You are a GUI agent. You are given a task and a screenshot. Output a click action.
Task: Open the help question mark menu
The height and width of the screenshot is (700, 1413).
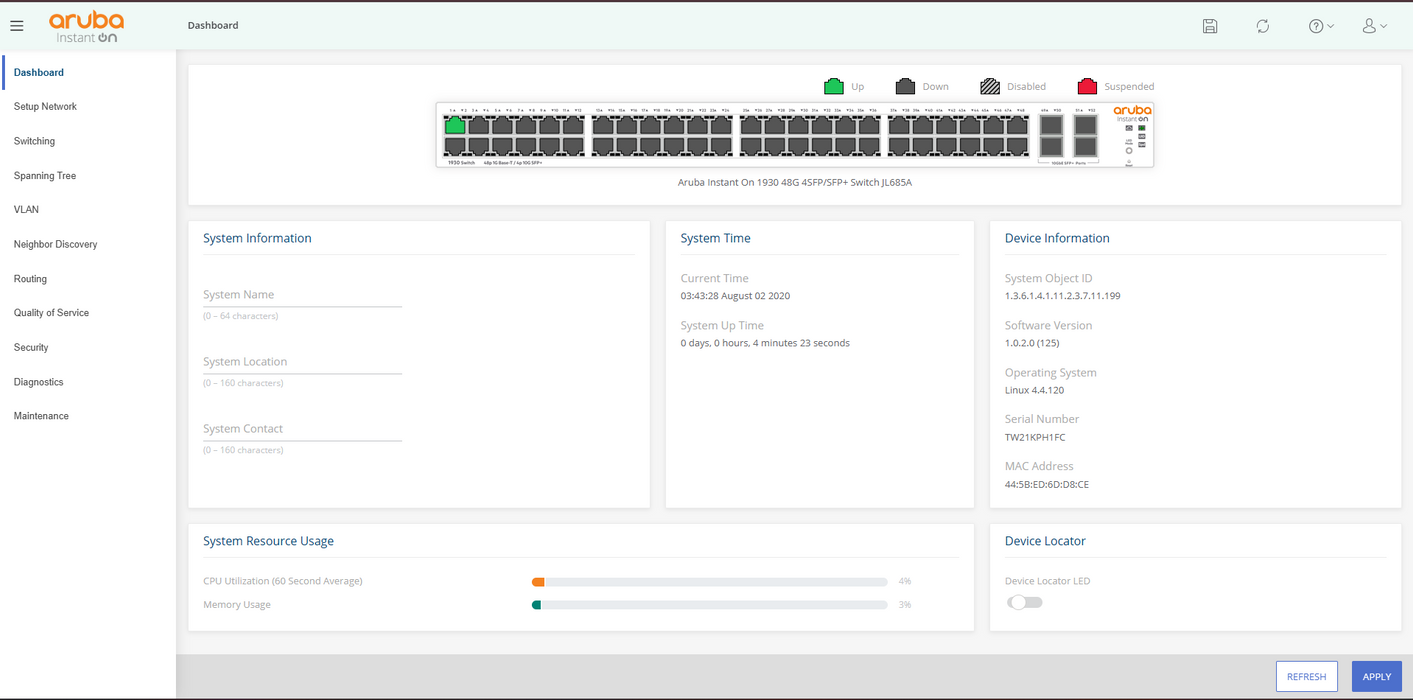pos(1321,26)
